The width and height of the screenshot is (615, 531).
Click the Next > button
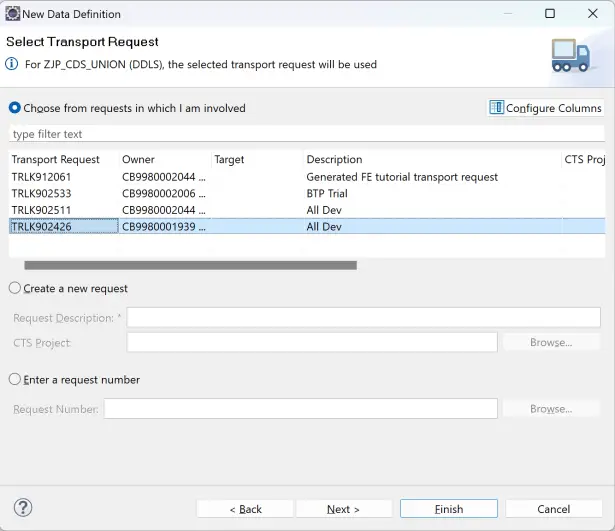(344, 509)
